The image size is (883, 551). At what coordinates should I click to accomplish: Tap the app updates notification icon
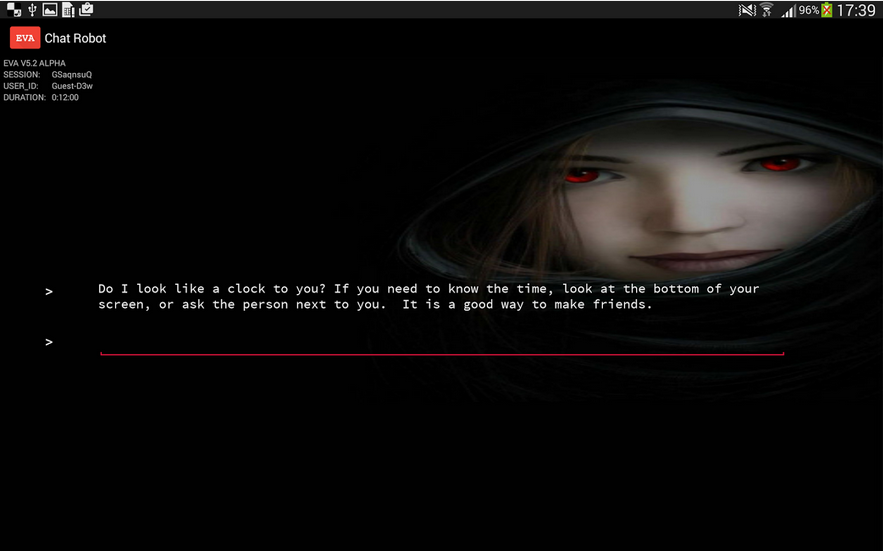point(86,9)
